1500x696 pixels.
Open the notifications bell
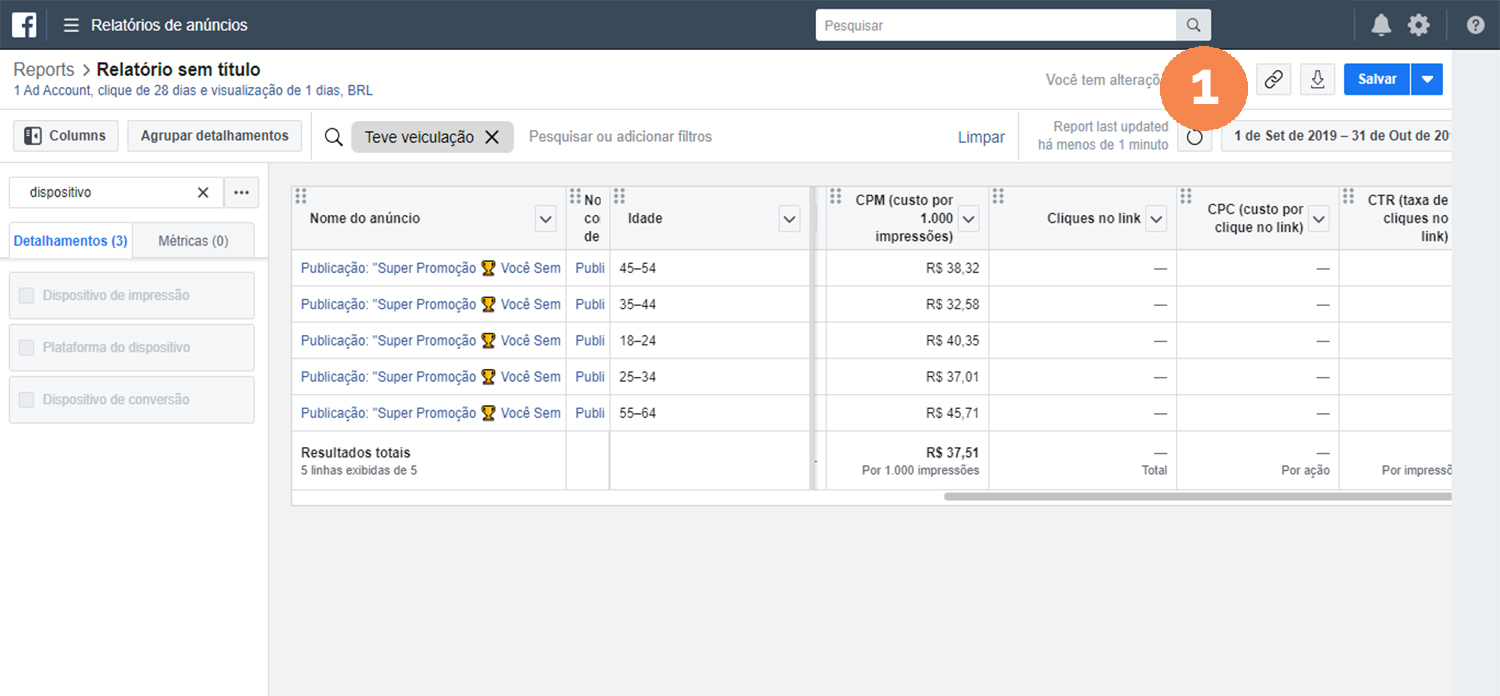1381,25
